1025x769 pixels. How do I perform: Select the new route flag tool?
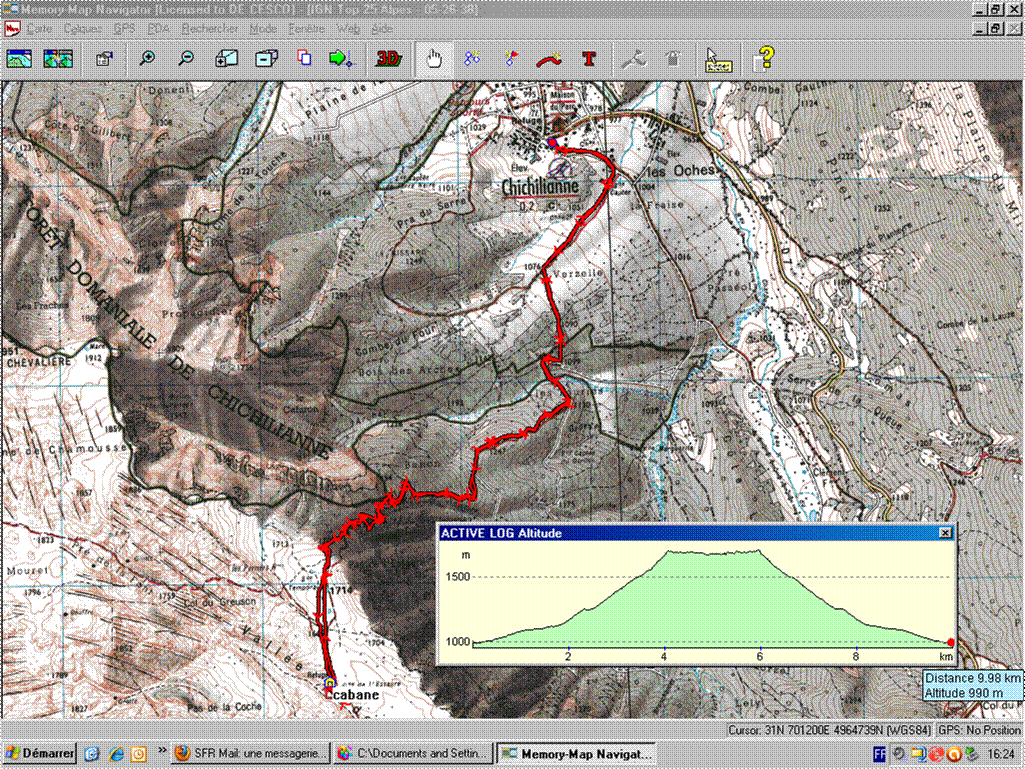pos(511,59)
